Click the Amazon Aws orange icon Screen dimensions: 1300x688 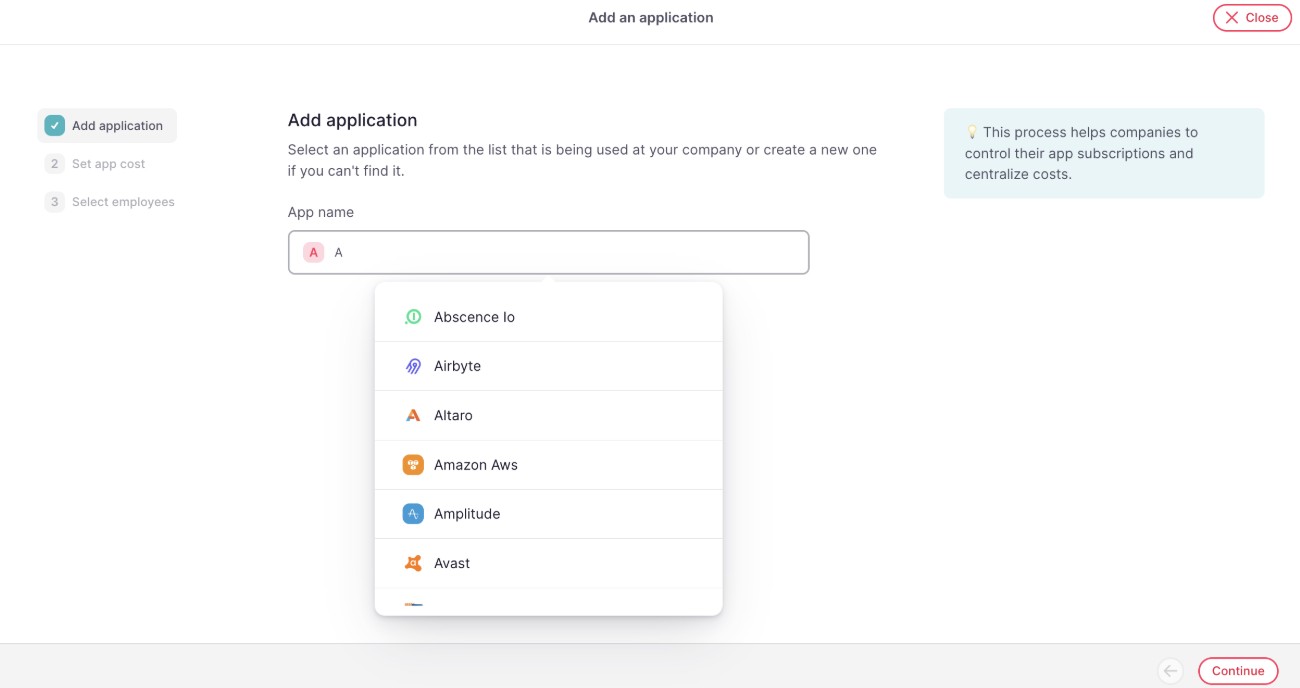413,465
